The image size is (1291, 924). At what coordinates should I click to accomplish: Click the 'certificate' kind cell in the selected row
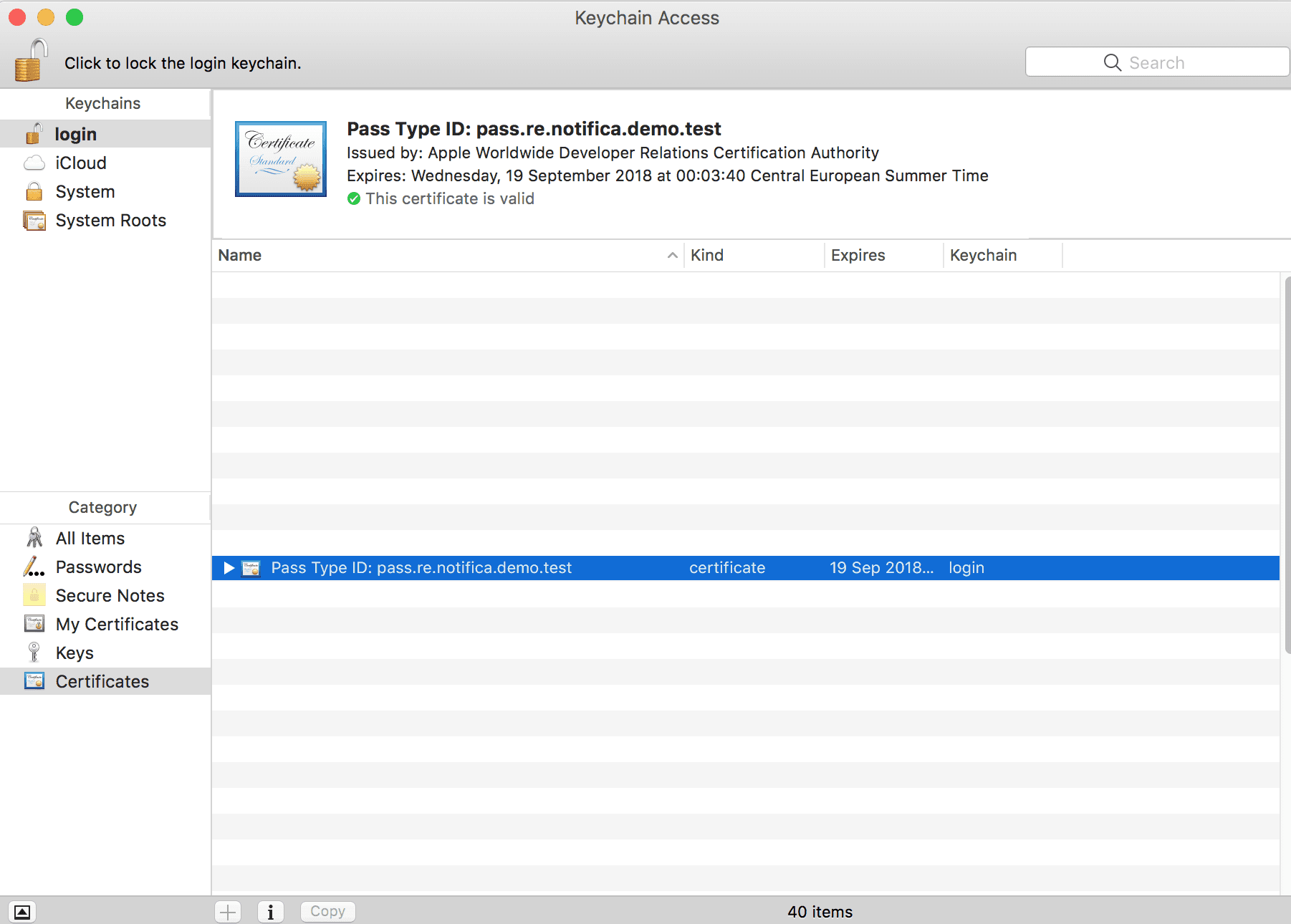[727, 568]
